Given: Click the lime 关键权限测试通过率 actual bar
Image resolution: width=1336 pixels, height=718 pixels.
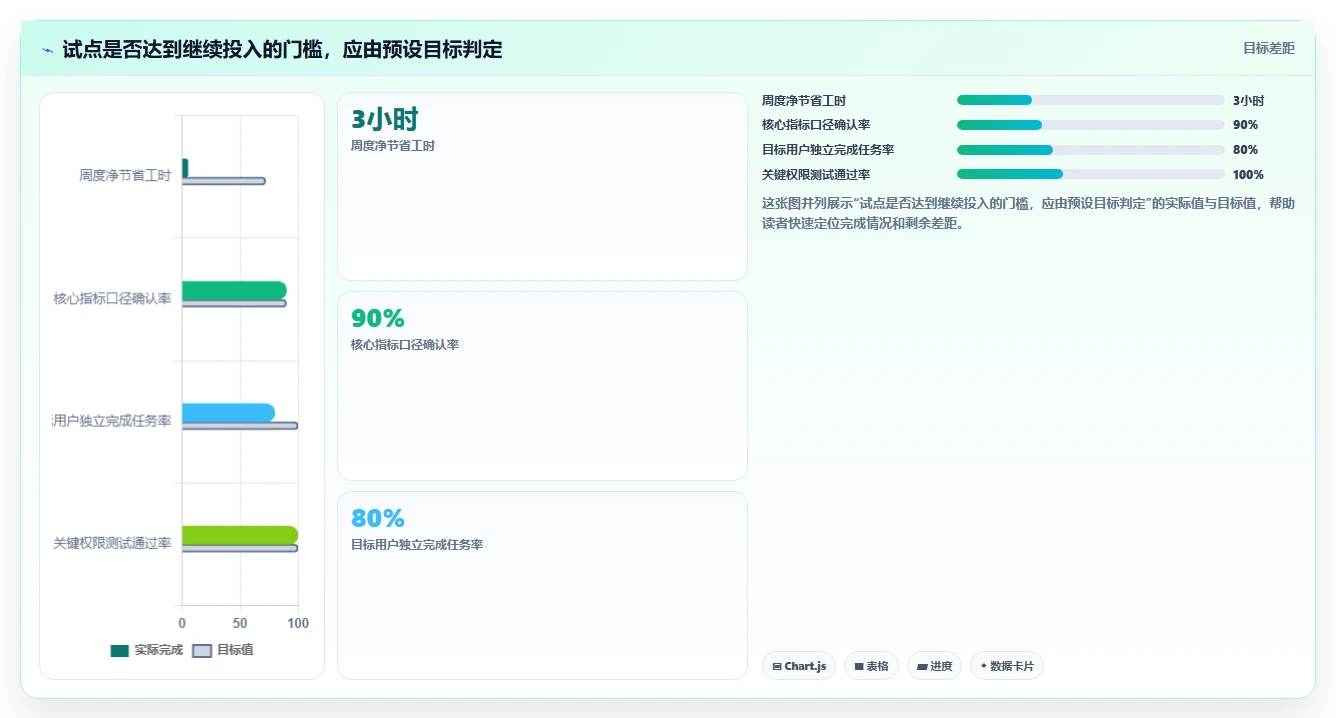Looking at the screenshot, I should tap(240, 535).
